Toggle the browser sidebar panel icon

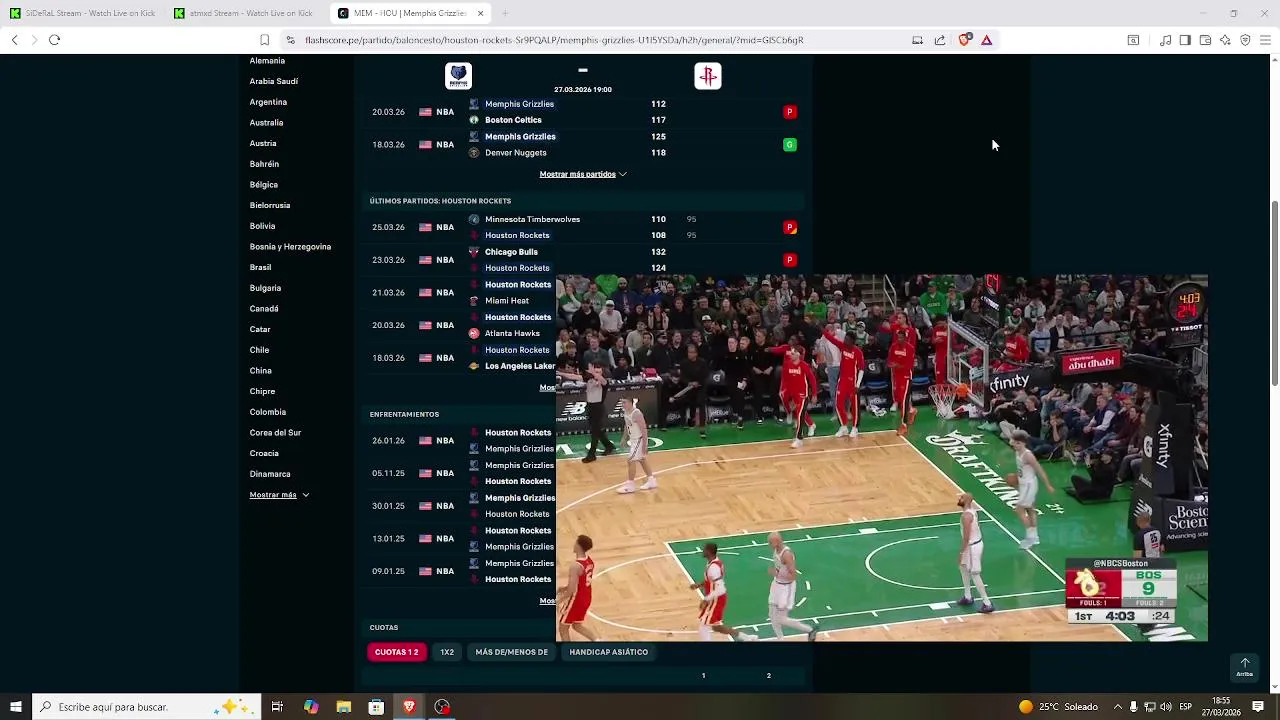pos(1185,40)
